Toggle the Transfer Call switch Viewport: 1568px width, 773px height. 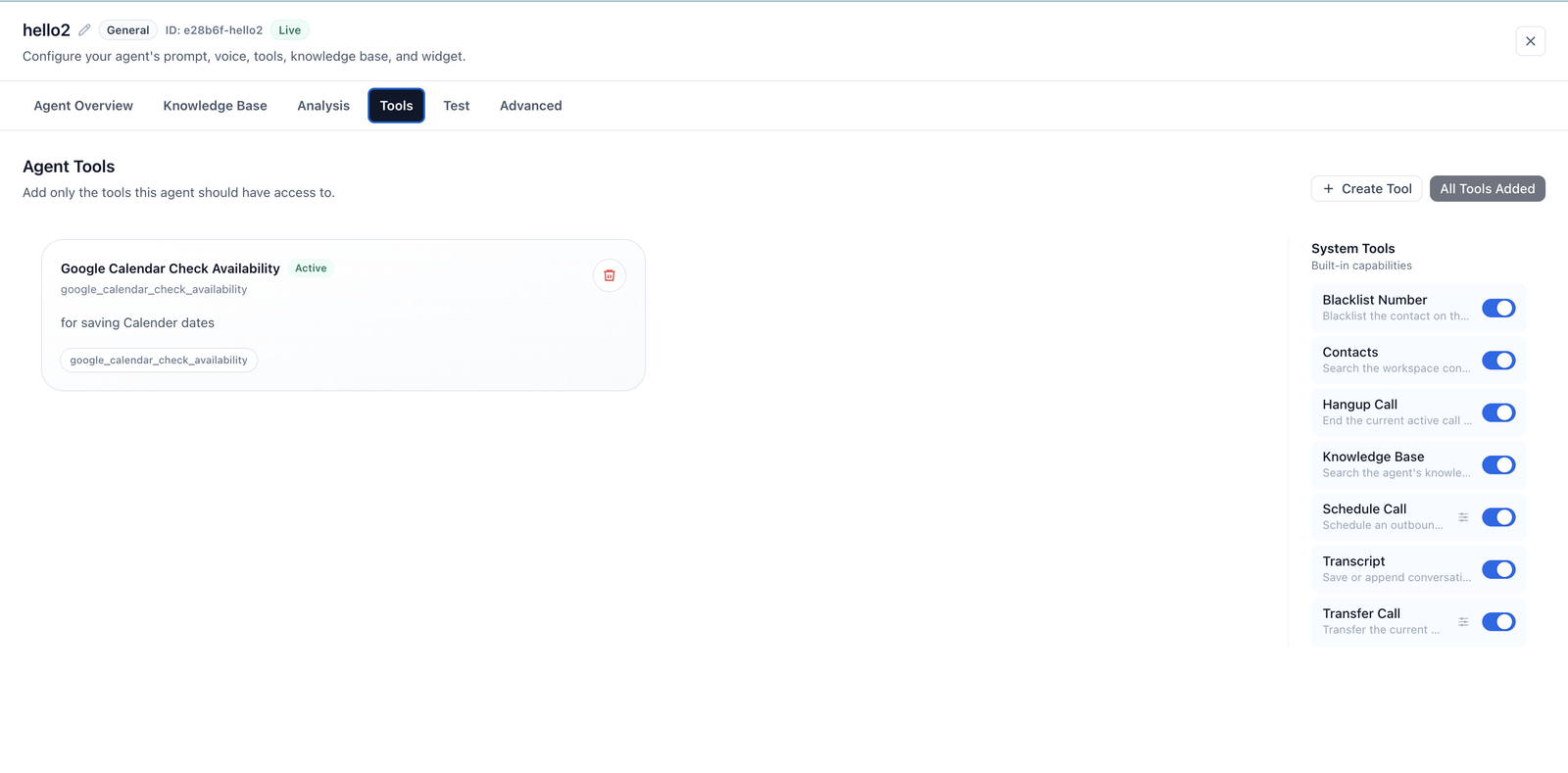[x=1498, y=622]
